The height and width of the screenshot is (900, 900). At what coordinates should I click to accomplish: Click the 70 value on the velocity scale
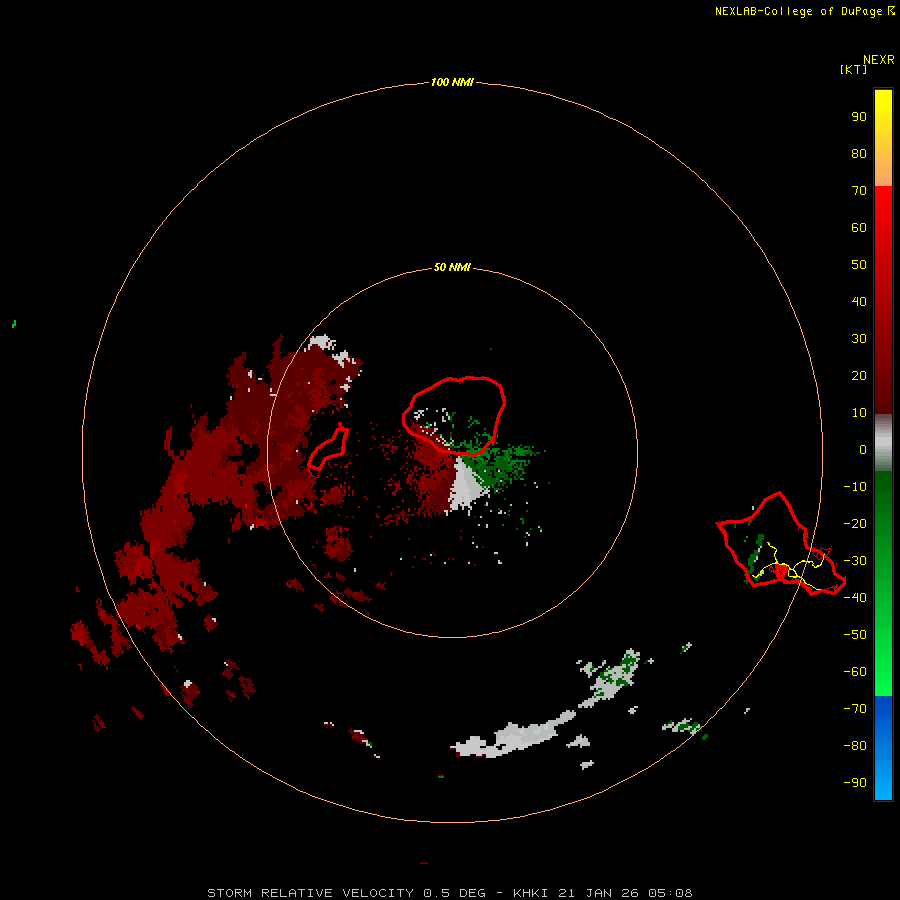point(859,191)
